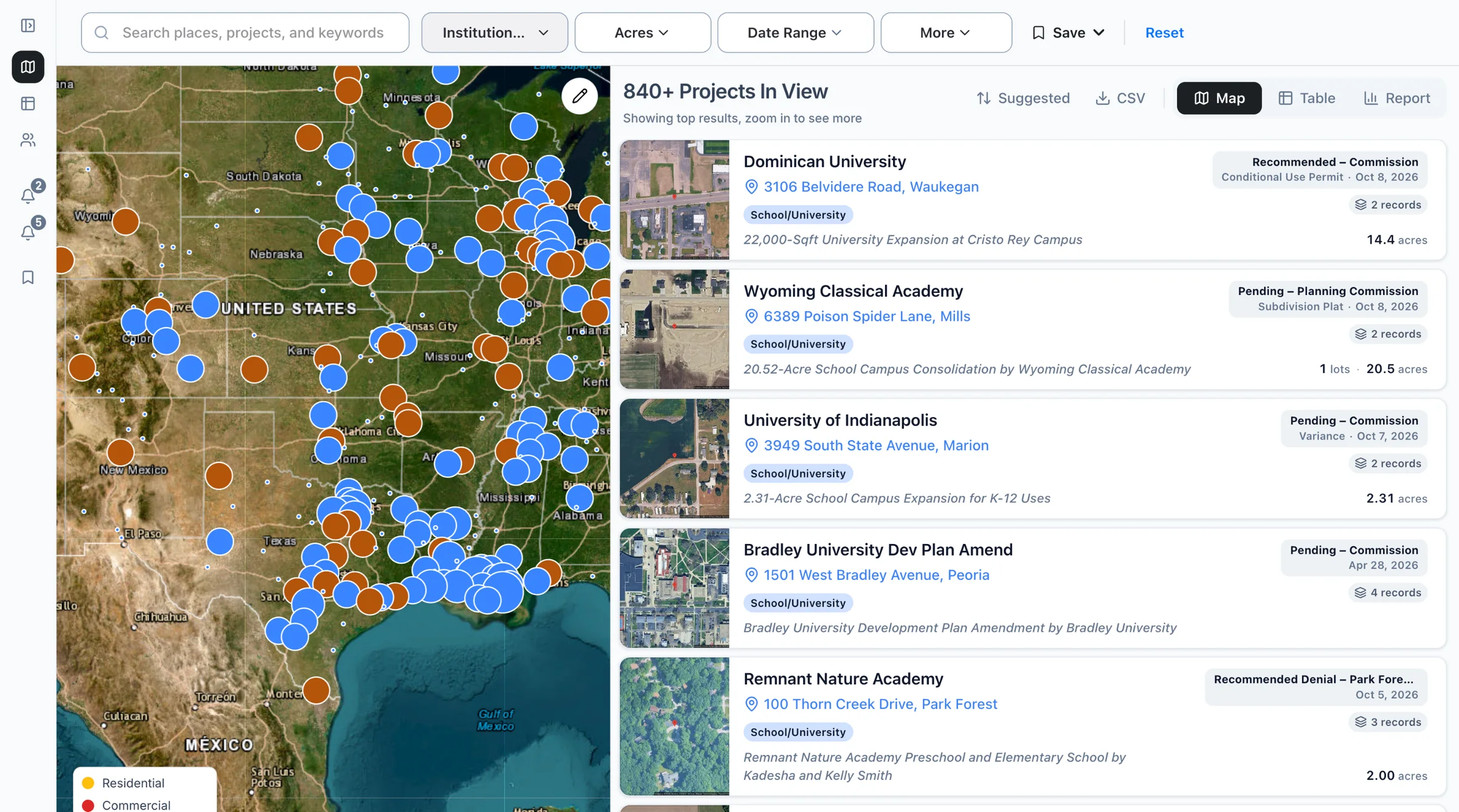The image size is (1459, 812).
Task: Click the '20.5 acres' value
Action: coord(1396,369)
